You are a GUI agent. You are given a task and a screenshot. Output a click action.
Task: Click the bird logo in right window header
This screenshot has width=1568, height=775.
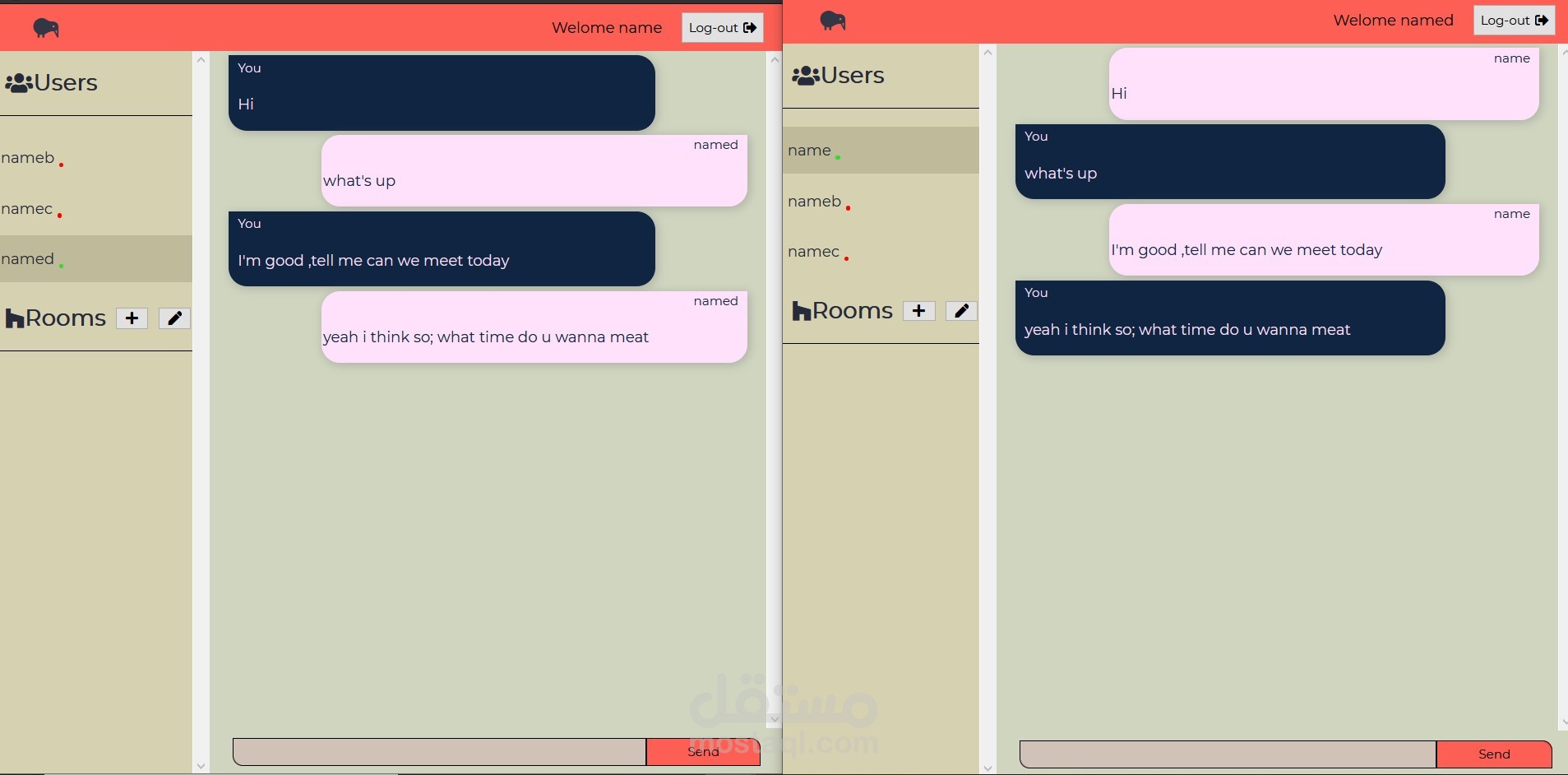[x=833, y=21]
